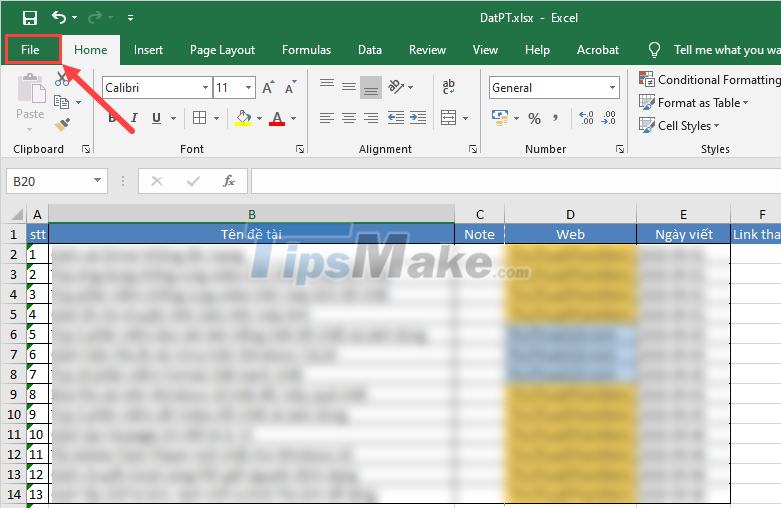Open fill color palette arrow
Image resolution: width=781 pixels, height=508 pixels.
260,119
